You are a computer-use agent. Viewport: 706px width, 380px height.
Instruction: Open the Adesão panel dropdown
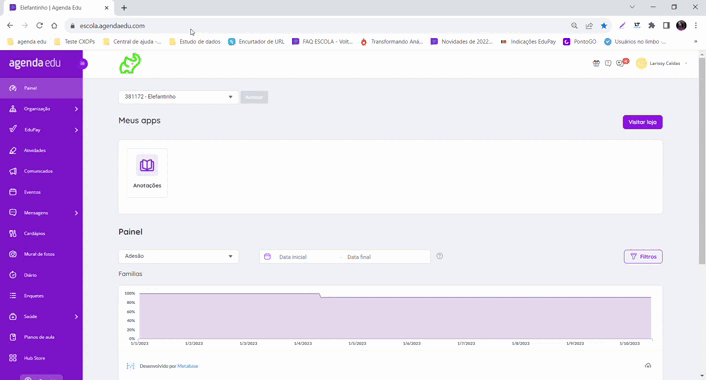coord(178,256)
